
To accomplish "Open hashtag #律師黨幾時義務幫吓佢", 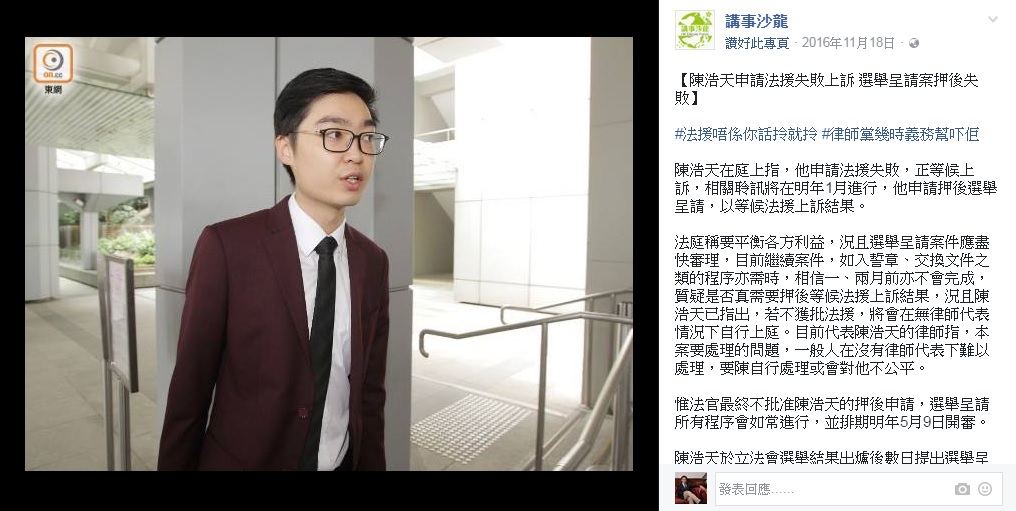I will 900,134.
